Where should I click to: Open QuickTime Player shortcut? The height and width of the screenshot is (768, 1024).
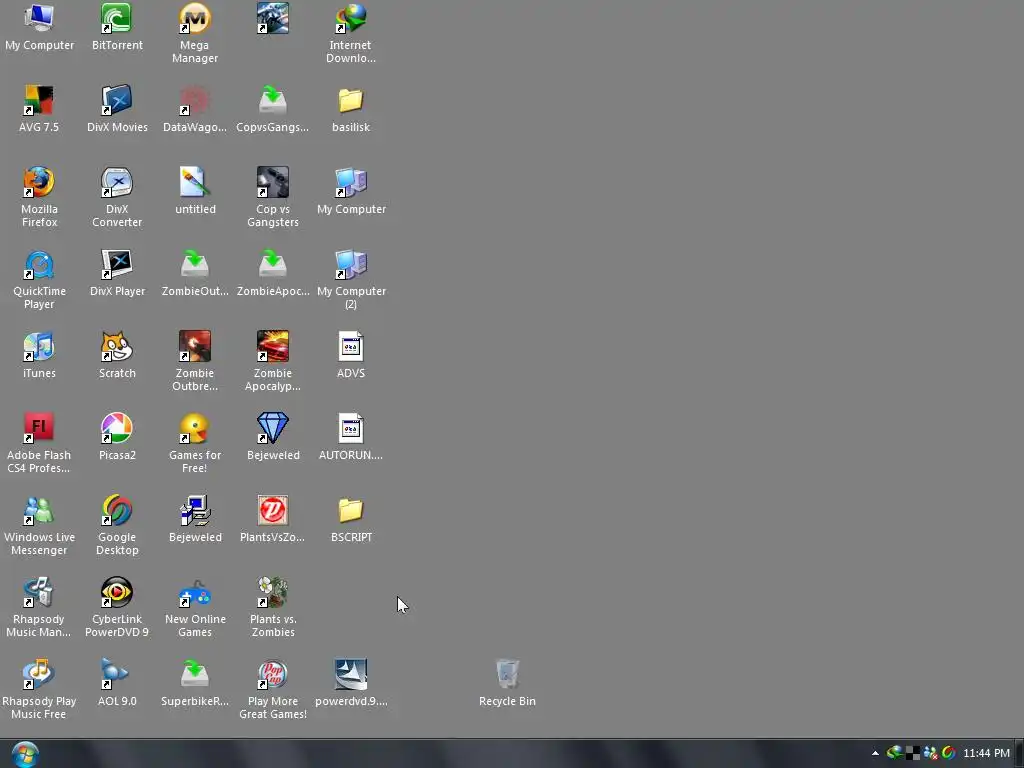pos(39,279)
